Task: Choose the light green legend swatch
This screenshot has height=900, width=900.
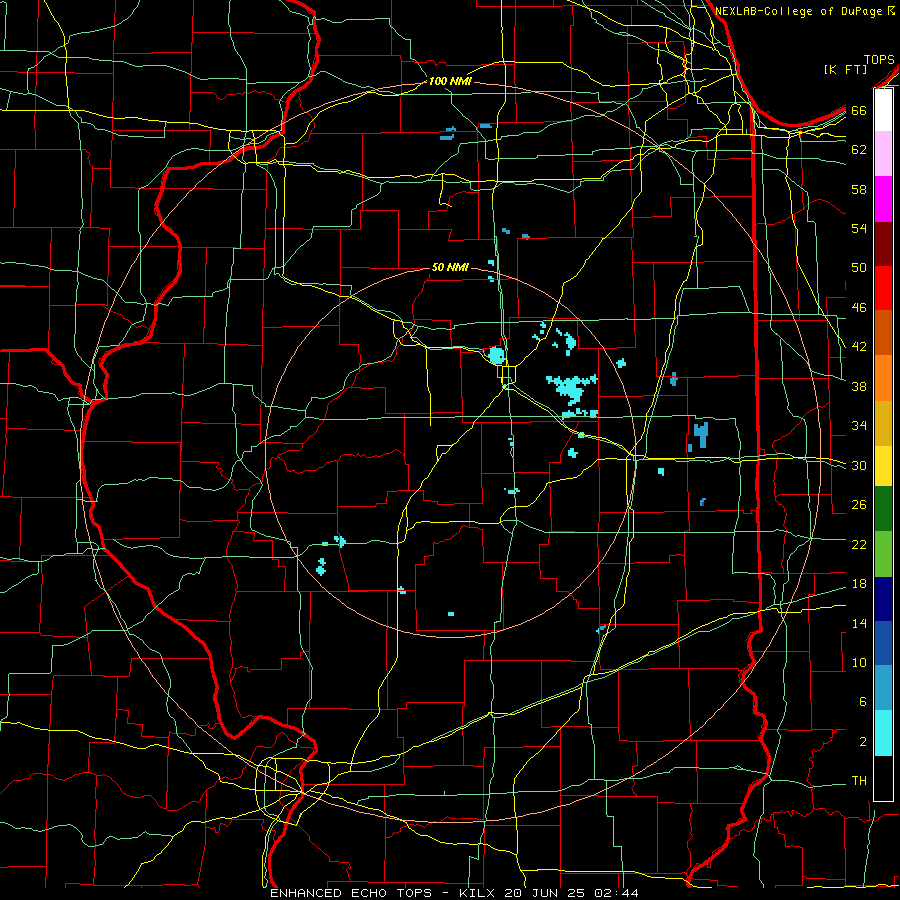Action: click(883, 554)
